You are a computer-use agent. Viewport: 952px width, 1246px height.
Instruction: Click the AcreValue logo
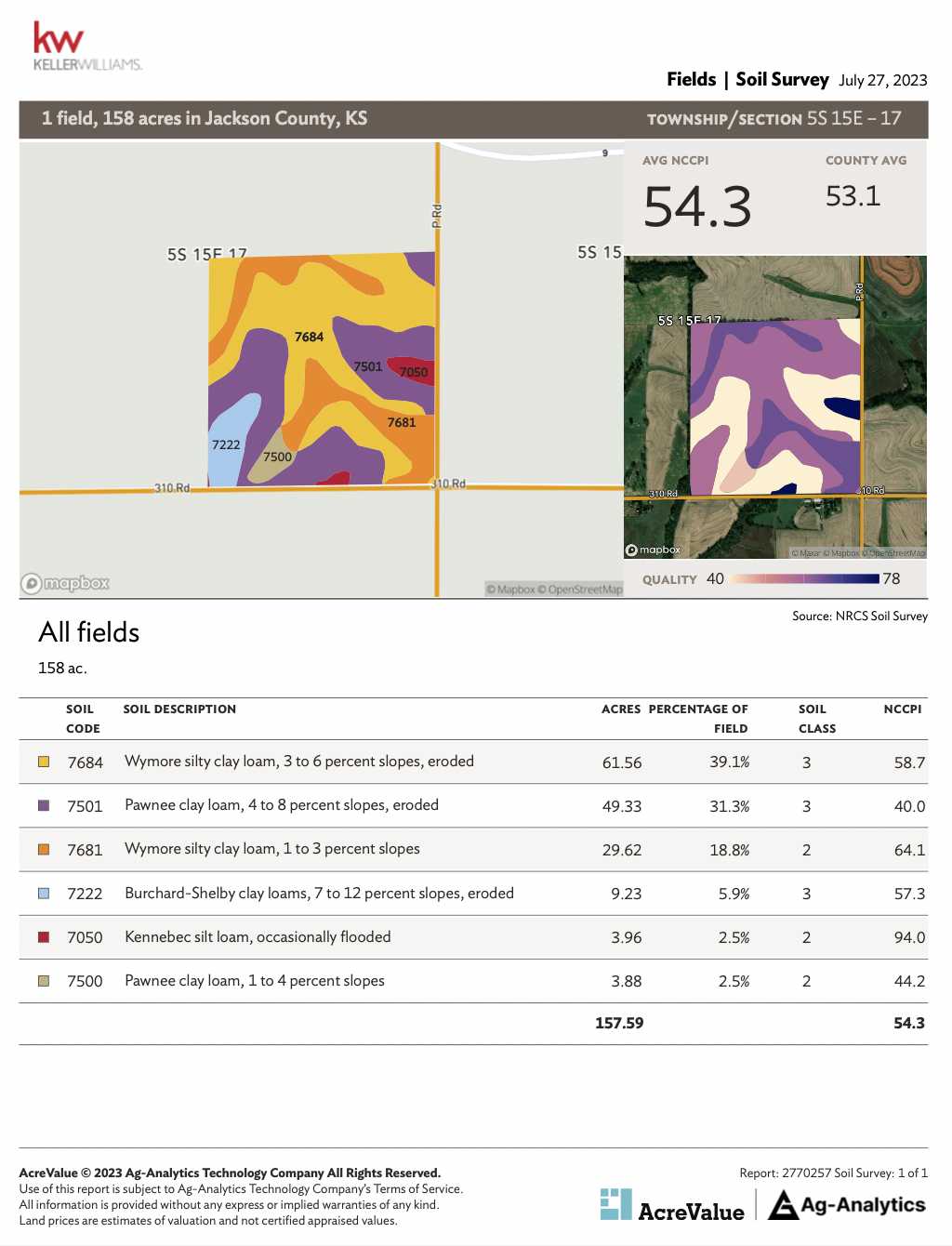pyautogui.click(x=672, y=1205)
